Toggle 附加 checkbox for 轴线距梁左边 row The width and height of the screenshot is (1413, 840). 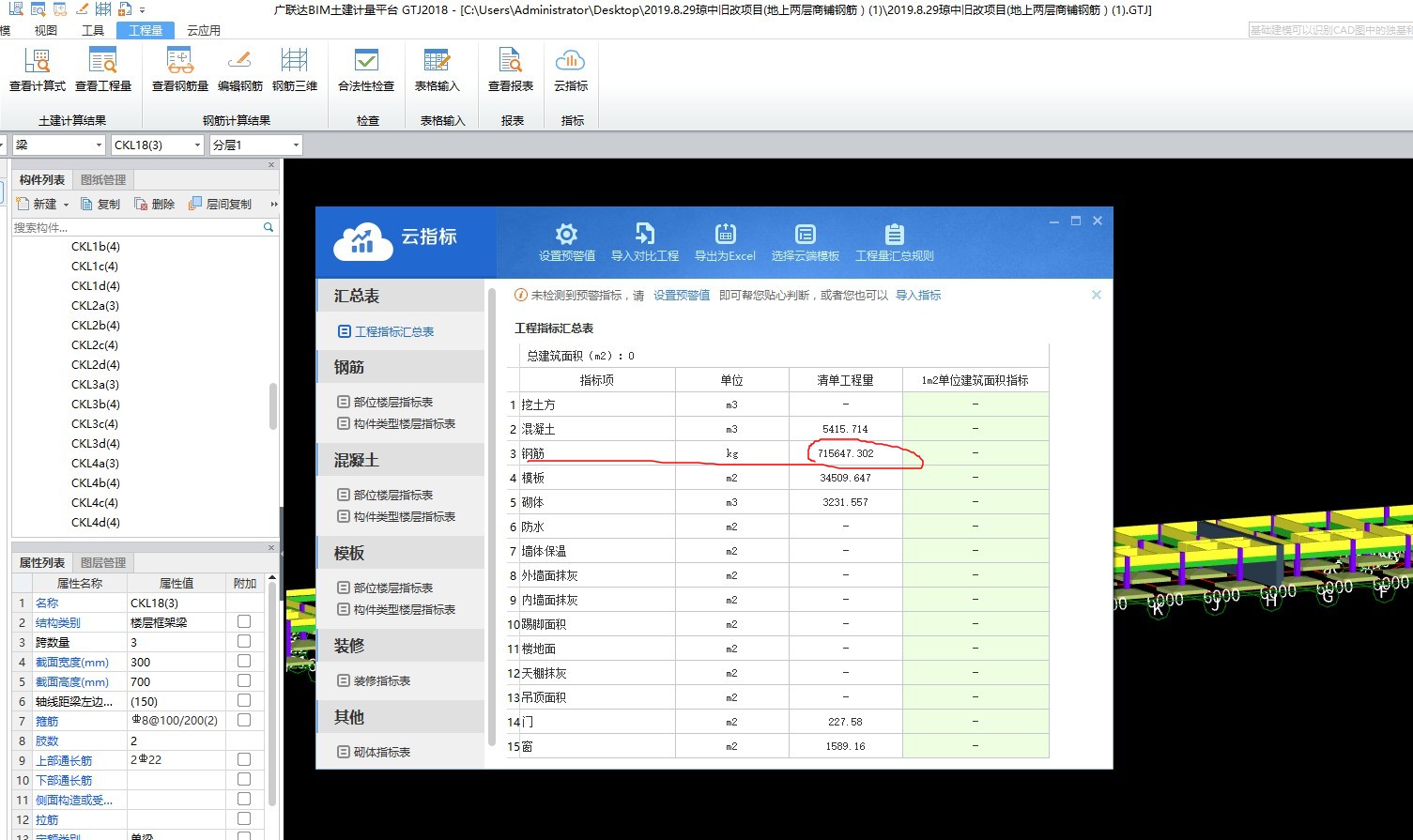244,700
